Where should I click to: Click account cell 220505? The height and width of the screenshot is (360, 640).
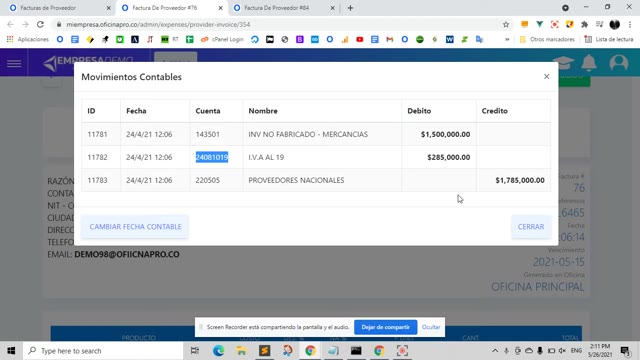(x=207, y=180)
